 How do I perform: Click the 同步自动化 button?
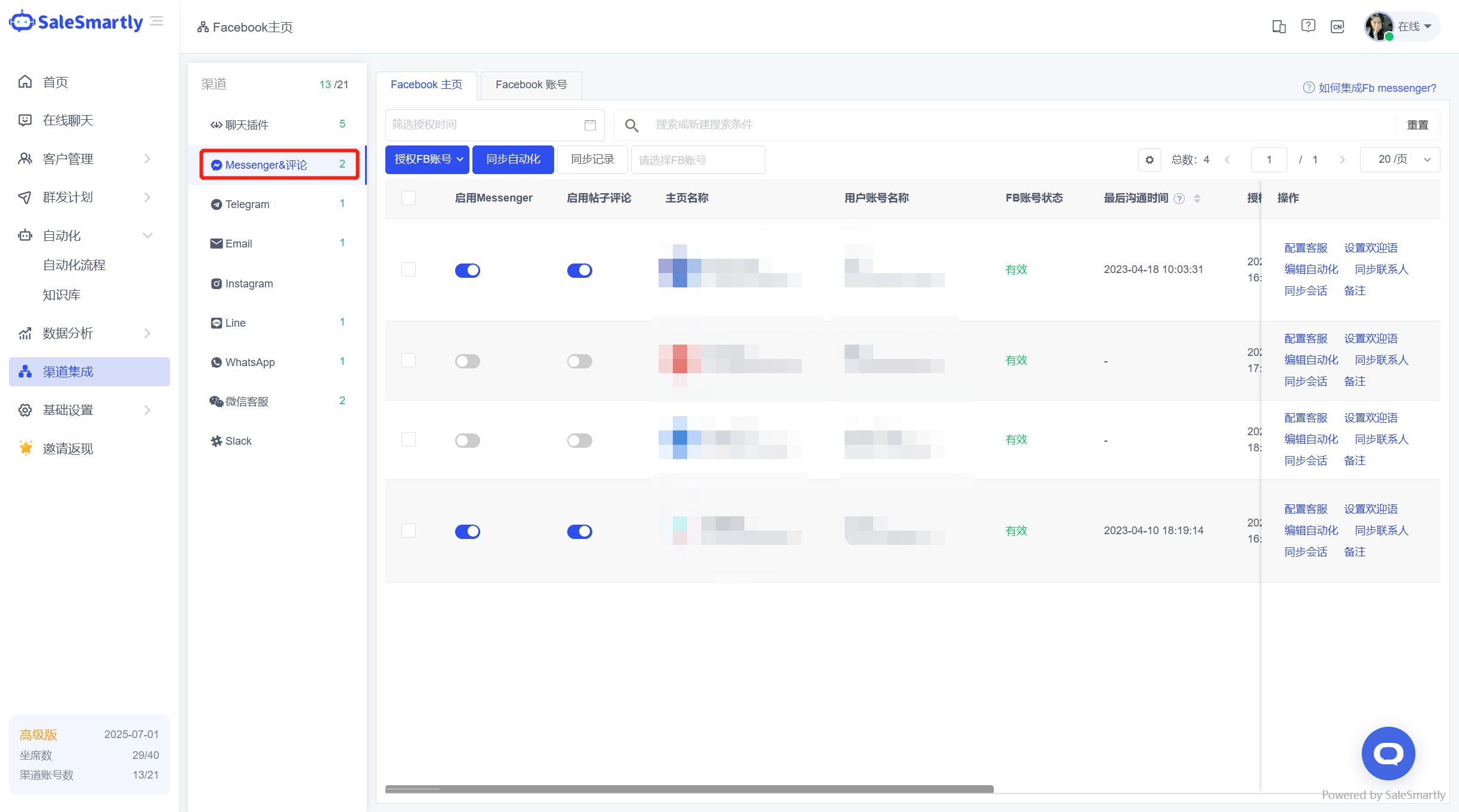tap(513, 160)
